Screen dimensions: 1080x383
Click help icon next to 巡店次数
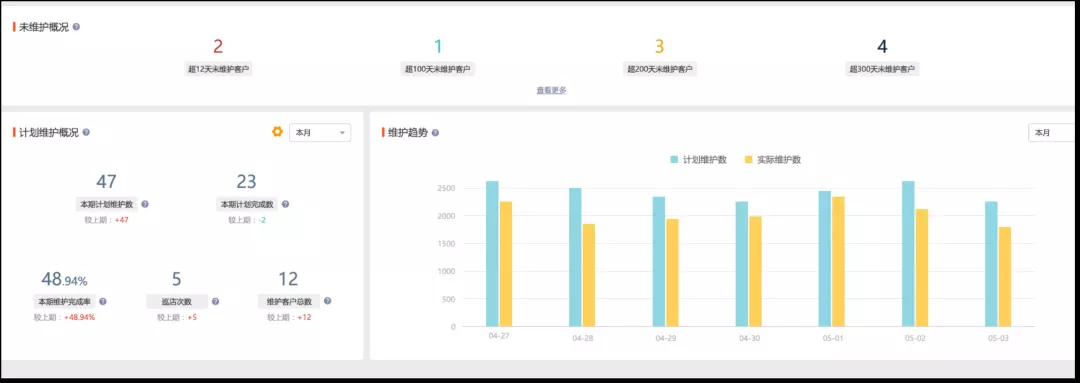click(x=216, y=302)
